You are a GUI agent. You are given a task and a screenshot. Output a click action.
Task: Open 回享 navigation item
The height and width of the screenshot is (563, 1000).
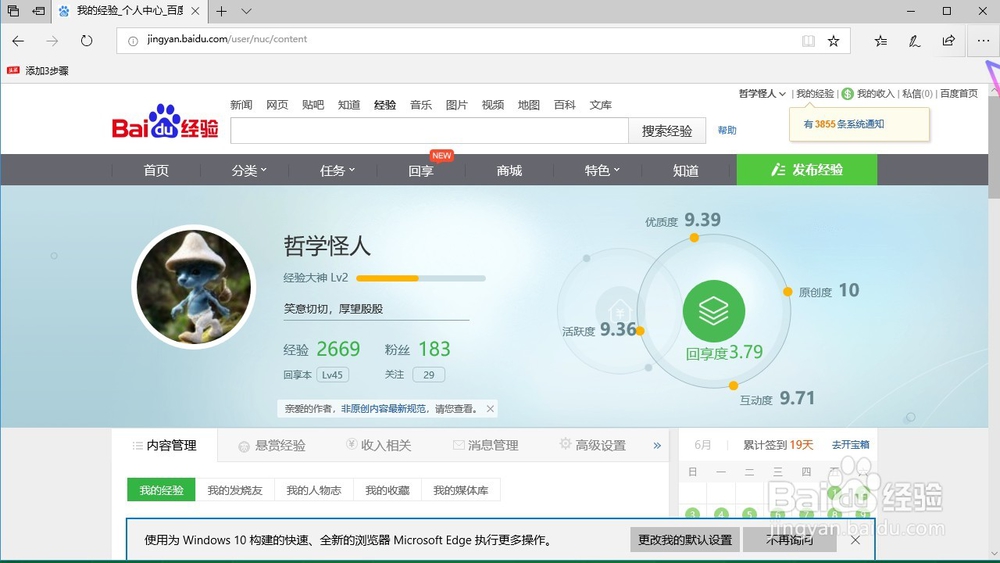pyautogui.click(x=421, y=170)
